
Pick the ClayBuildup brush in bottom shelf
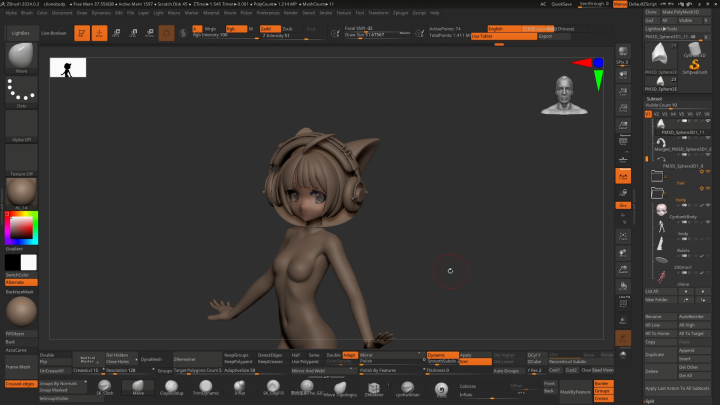tap(173, 388)
